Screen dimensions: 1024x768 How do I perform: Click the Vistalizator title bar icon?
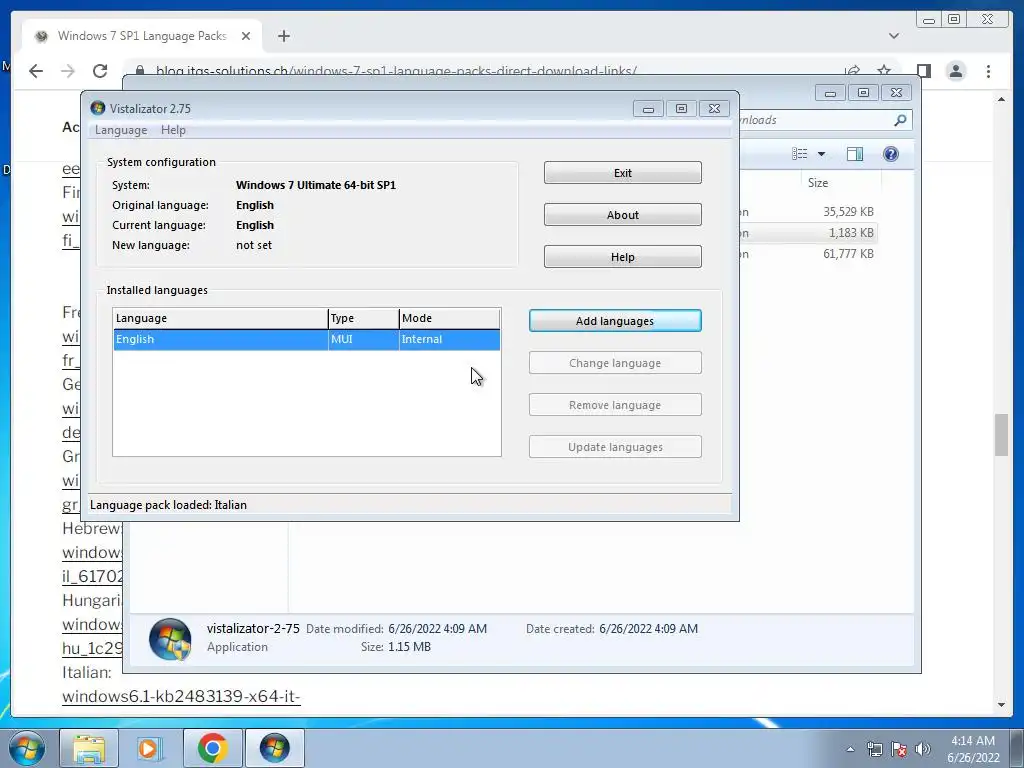pos(98,108)
